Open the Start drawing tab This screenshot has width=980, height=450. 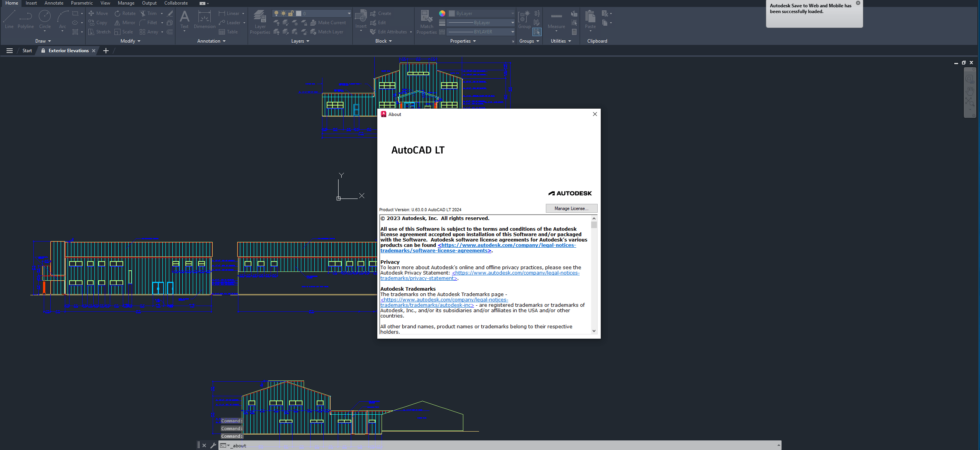coord(27,51)
